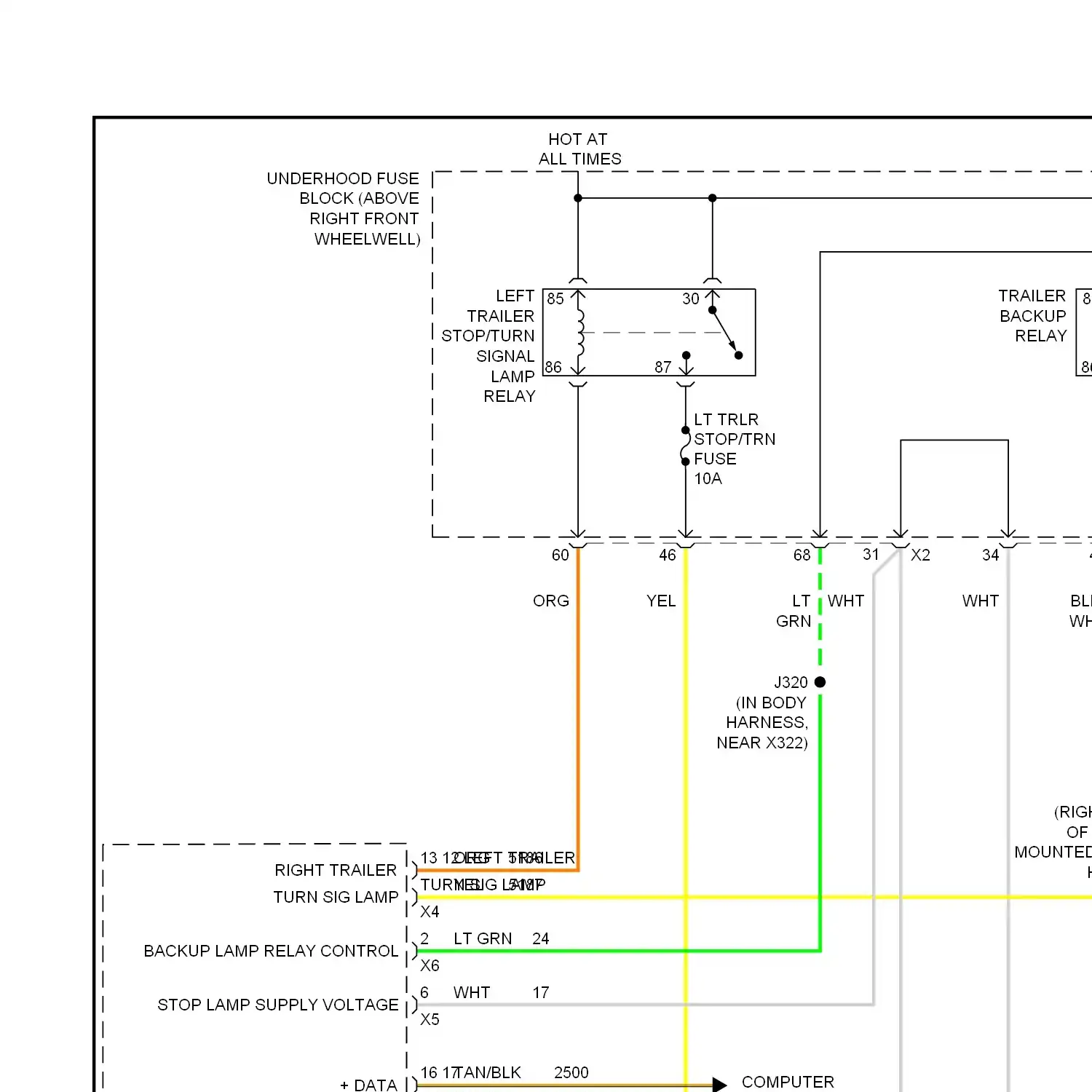Click the X4 connector label
This screenshot has width=1092, height=1092.
430,912
